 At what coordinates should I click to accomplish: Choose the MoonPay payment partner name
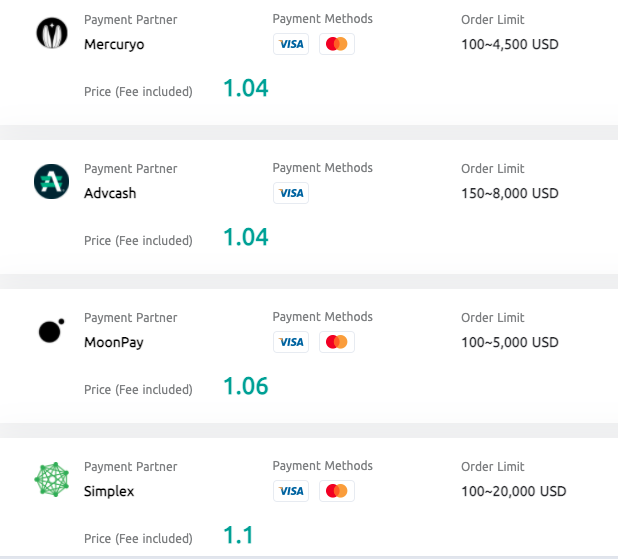114,342
